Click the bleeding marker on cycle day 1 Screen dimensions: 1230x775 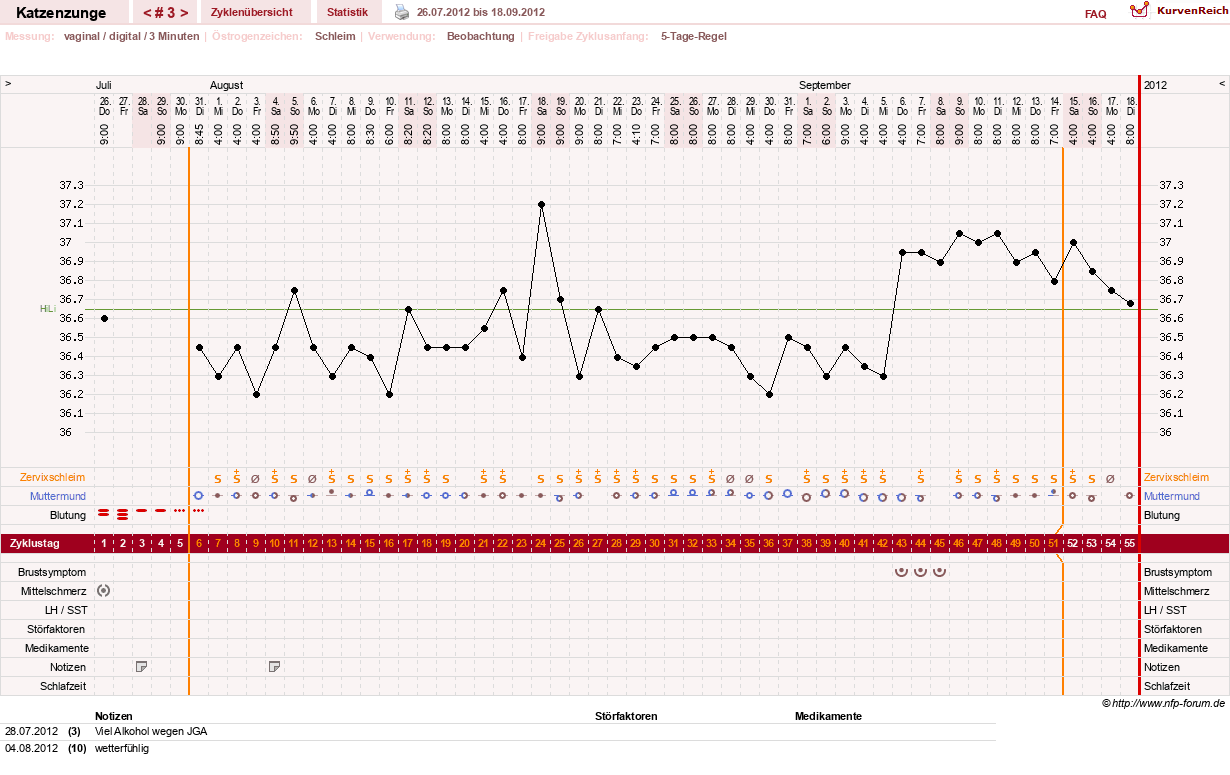click(104, 513)
